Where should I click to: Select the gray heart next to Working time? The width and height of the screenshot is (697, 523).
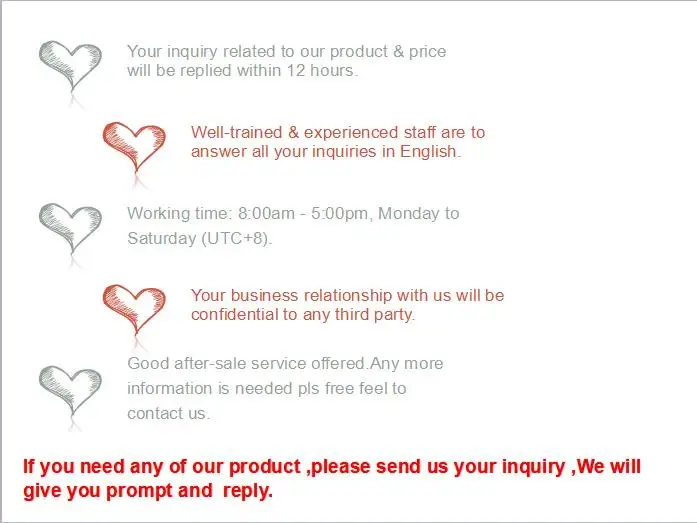pyautogui.click(x=69, y=227)
